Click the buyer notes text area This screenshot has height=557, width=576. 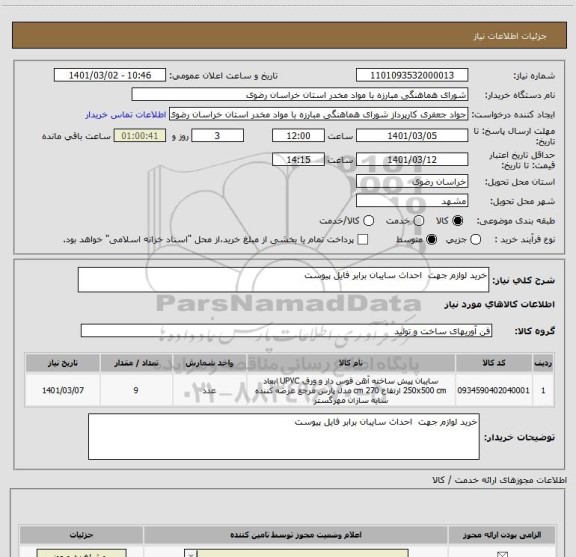pyautogui.click(x=284, y=436)
